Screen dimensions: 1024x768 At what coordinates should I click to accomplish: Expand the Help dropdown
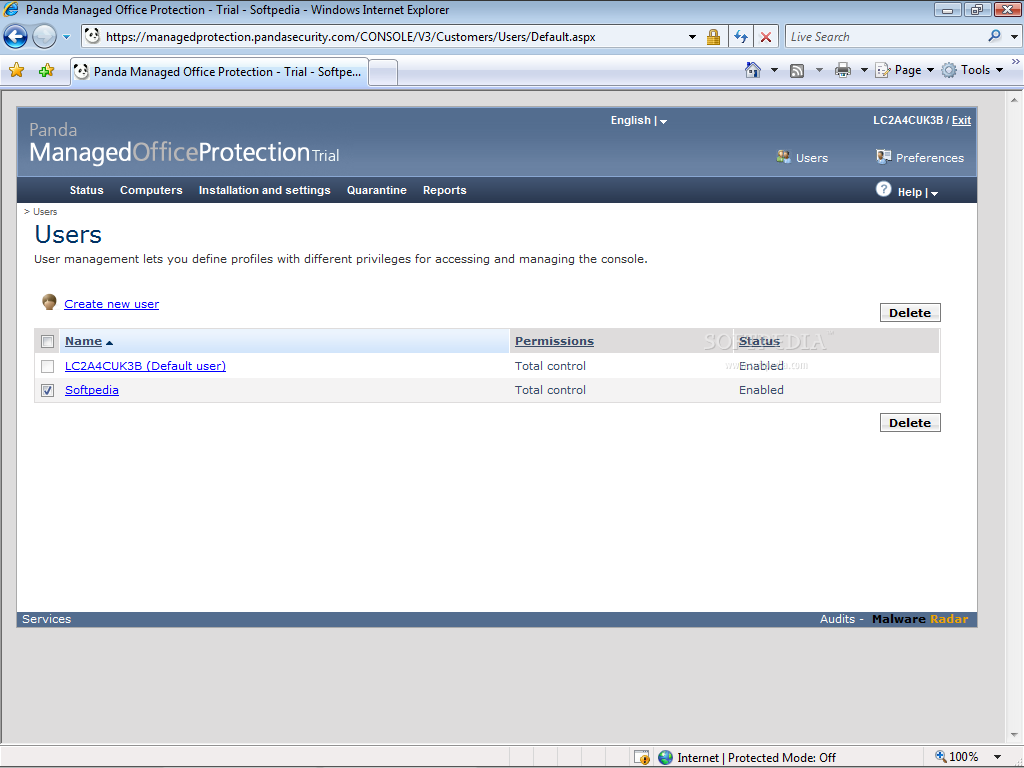click(918, 192)
